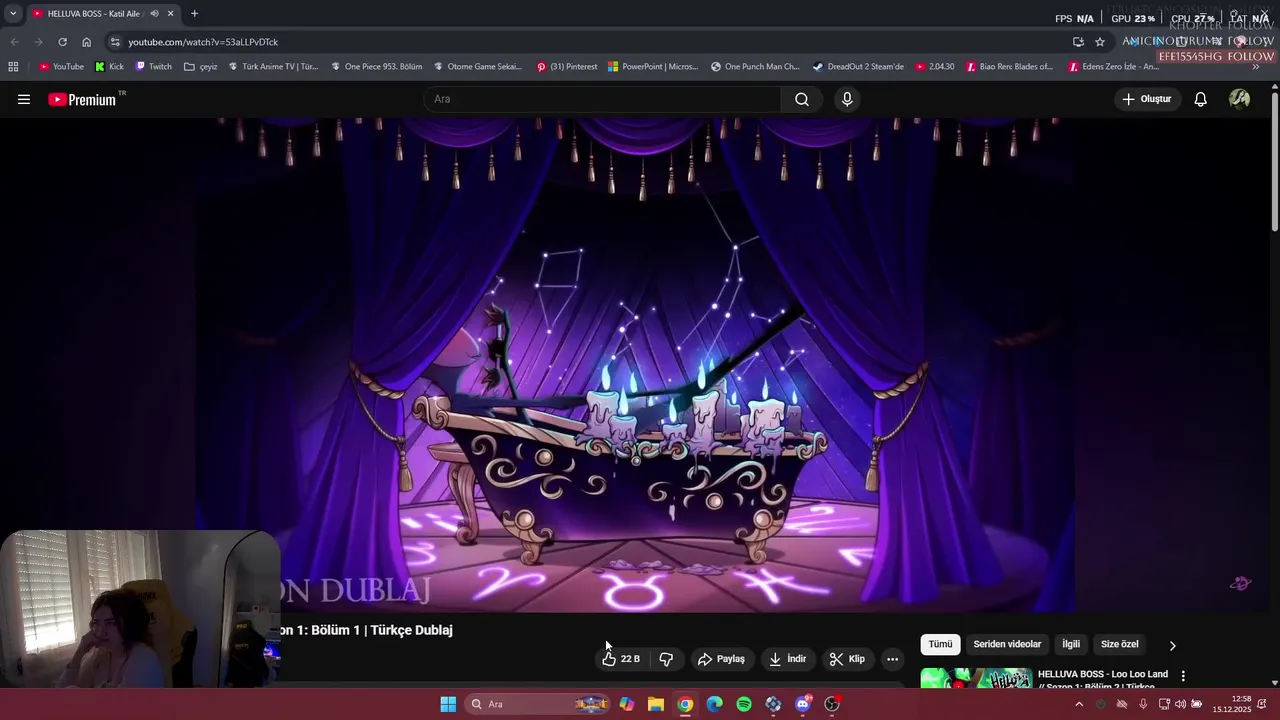This screenshot has height=720, width=1280.
Task: Show next filter chips with right chevron
Action: coord(1173,645)
